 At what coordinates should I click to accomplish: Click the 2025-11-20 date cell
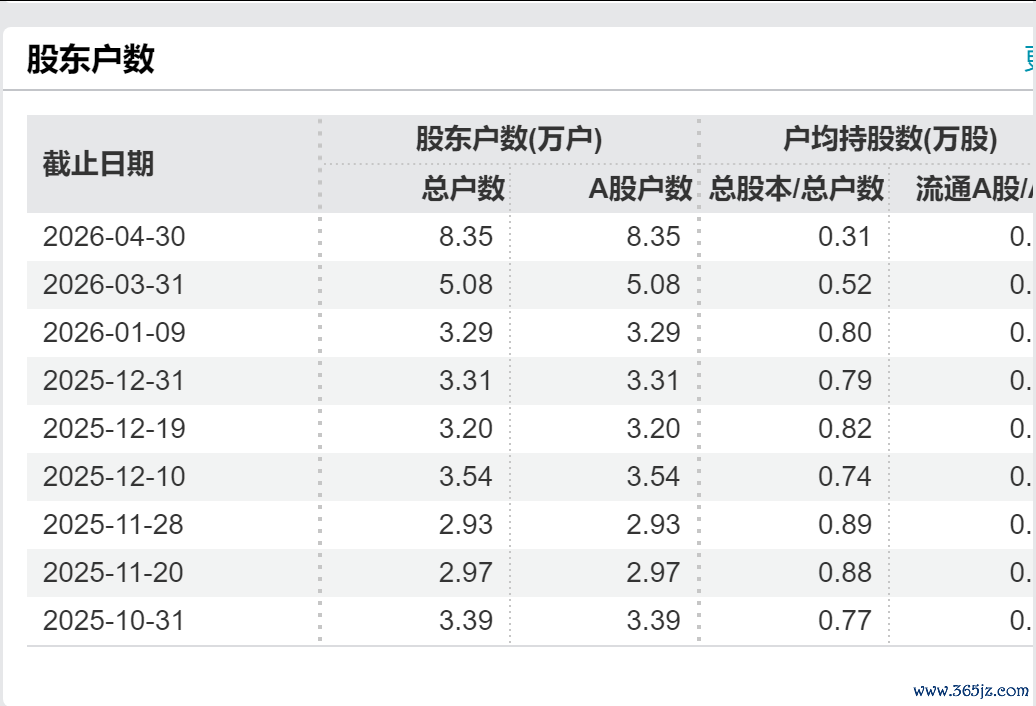click(113, 573)
